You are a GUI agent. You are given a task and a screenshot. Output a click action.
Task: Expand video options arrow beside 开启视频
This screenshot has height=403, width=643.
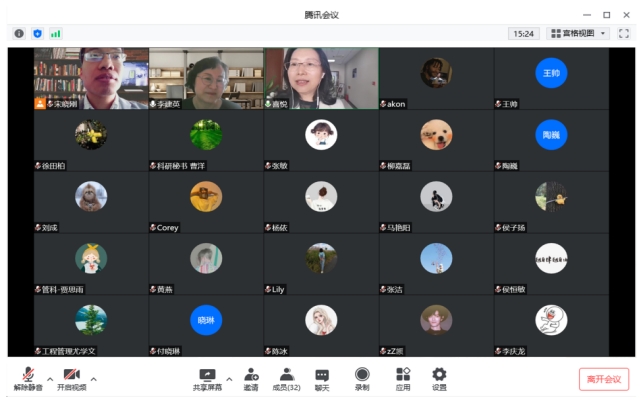pyautogui.click(x=94, y=379)
